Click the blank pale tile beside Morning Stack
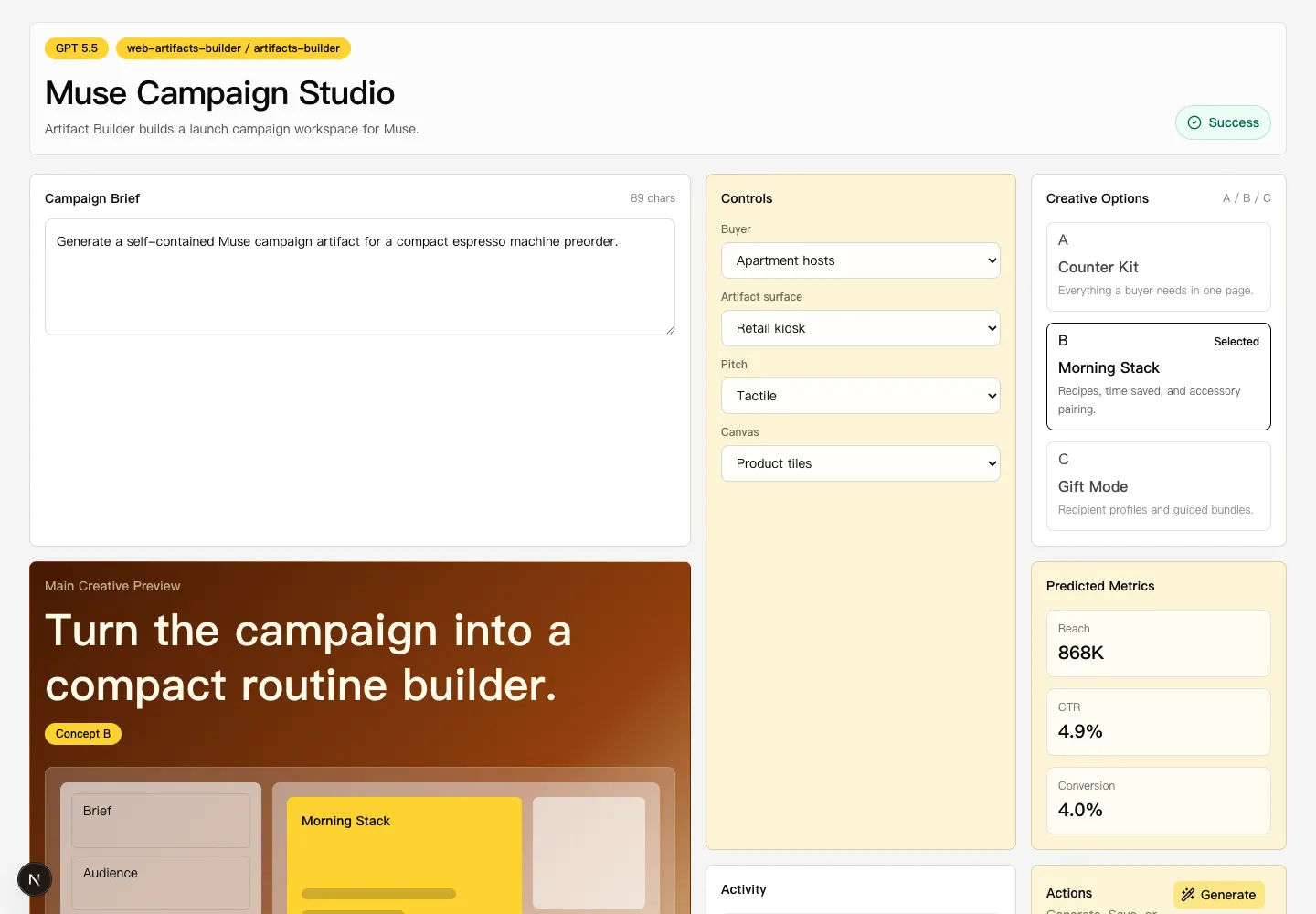This screenshot has height=914, width=1316. (589, 853)
